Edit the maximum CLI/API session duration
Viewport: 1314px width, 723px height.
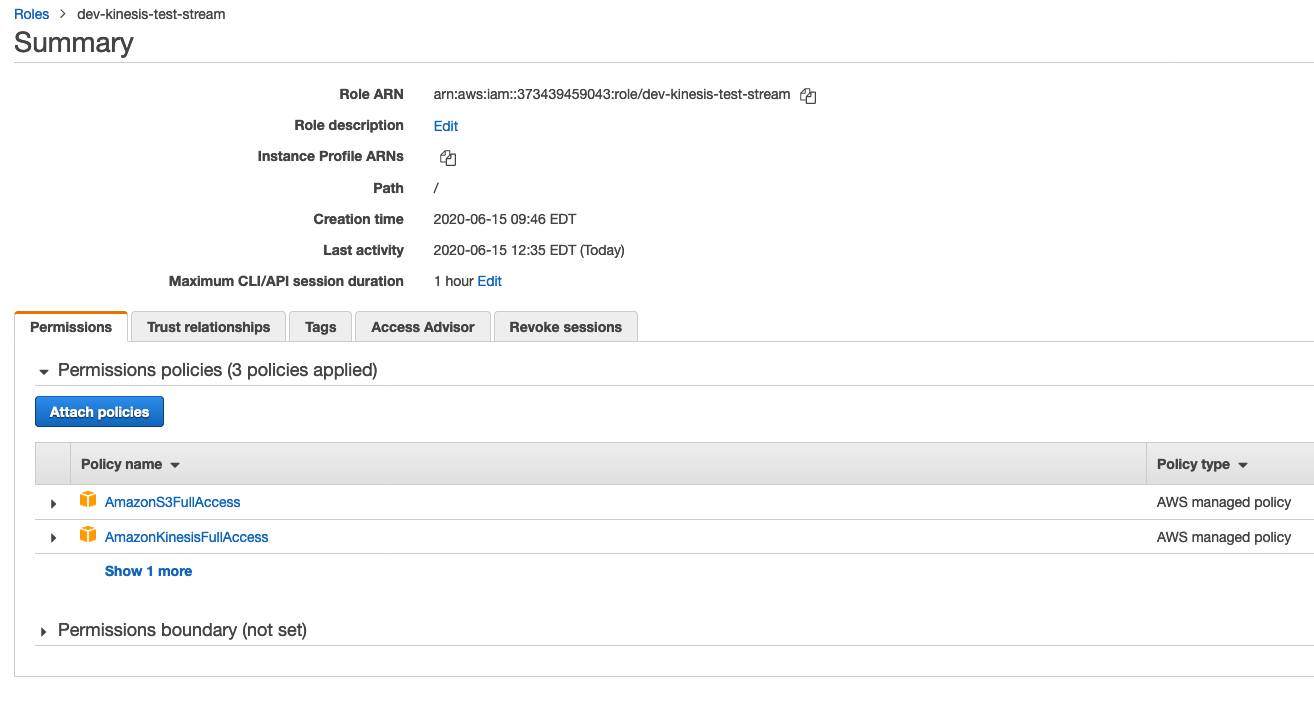point(489,281)
